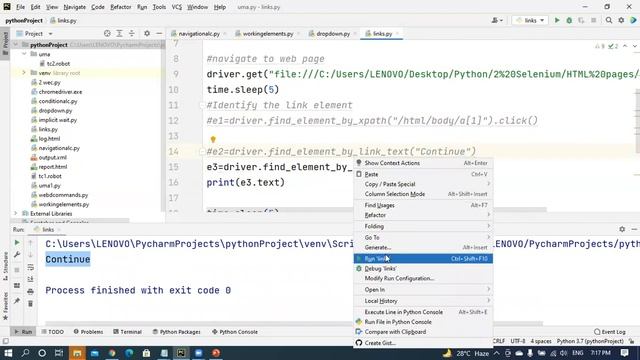Click the Debug bug icon in toolbar
The image size is (640, 360).
tap(569, 20)
